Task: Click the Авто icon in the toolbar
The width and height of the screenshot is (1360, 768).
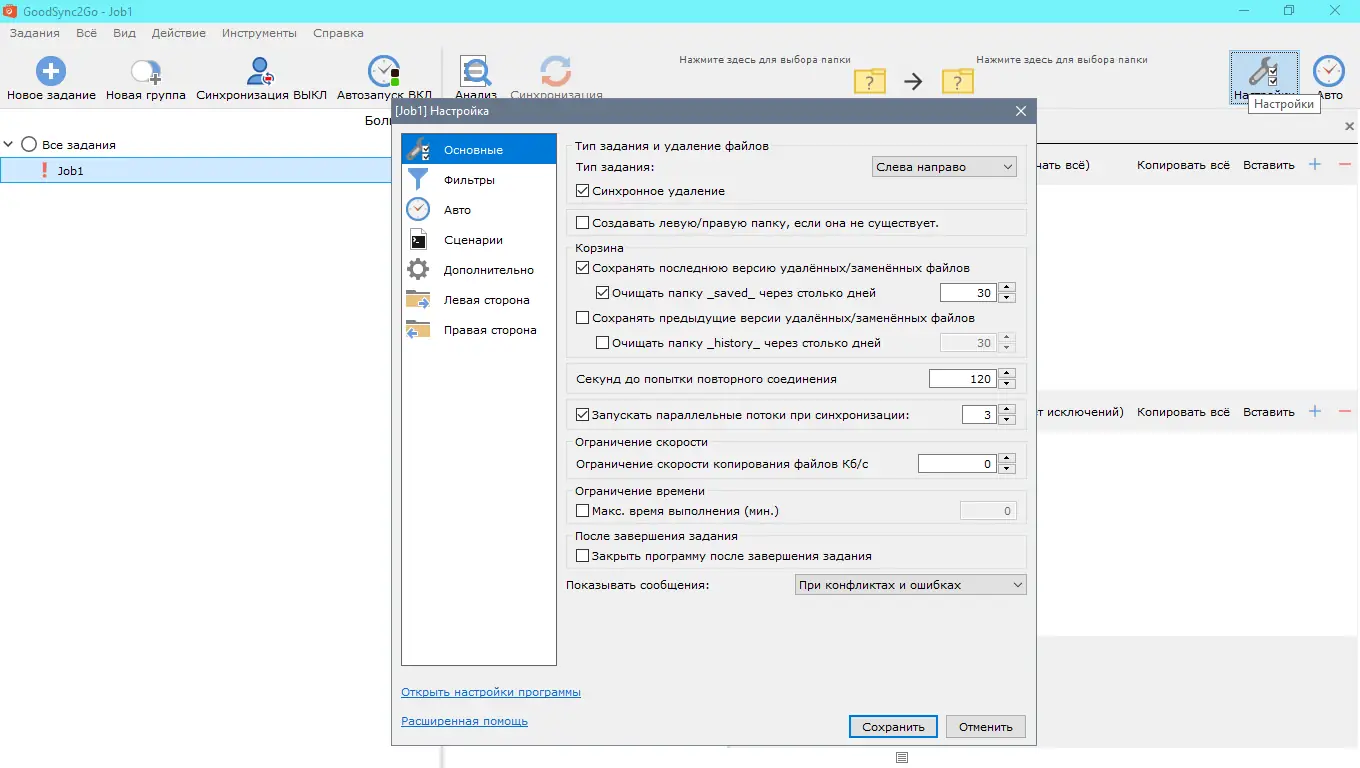Action: coord(1329,72)
